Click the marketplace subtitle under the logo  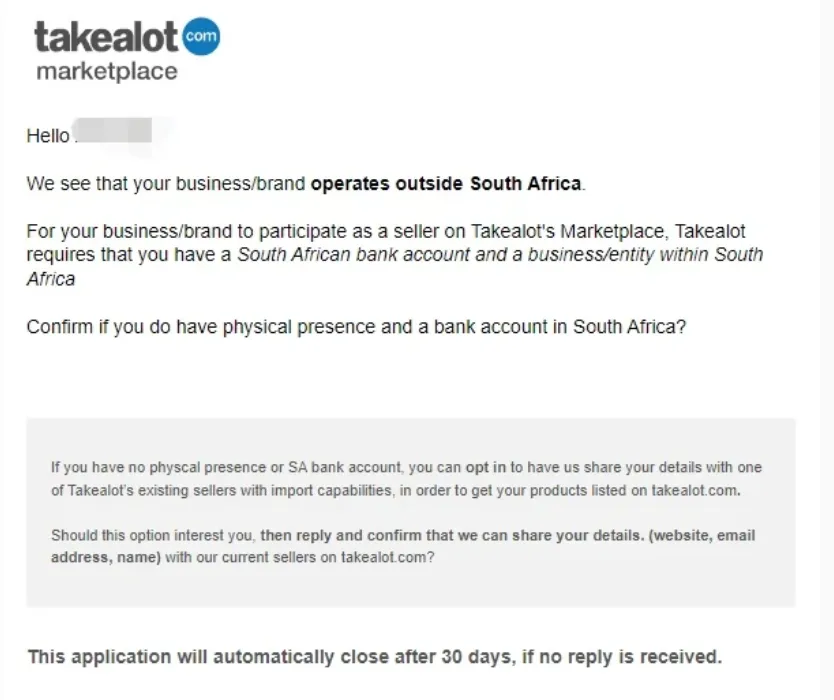pos(107,72)
